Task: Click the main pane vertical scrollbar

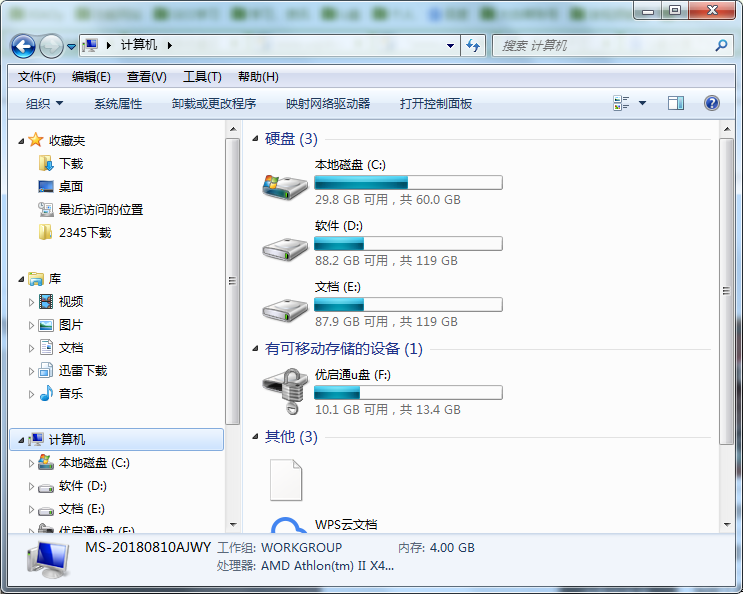Action: pyautogui.click(x=727, y=290)
